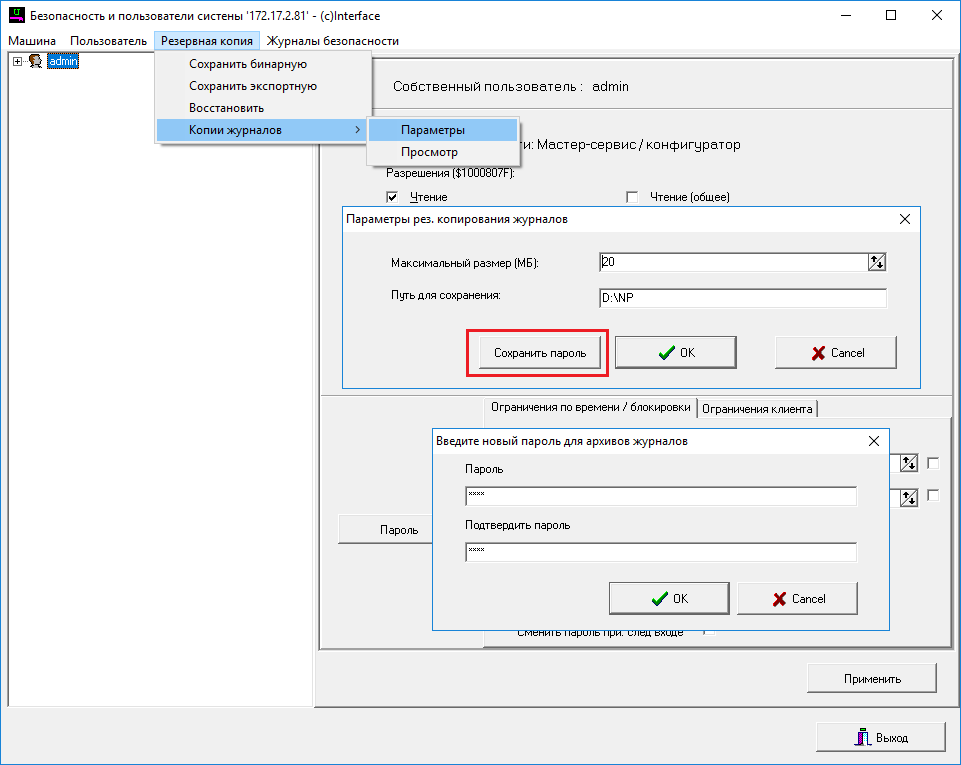Click the Выход exit button

click(880, 737)
